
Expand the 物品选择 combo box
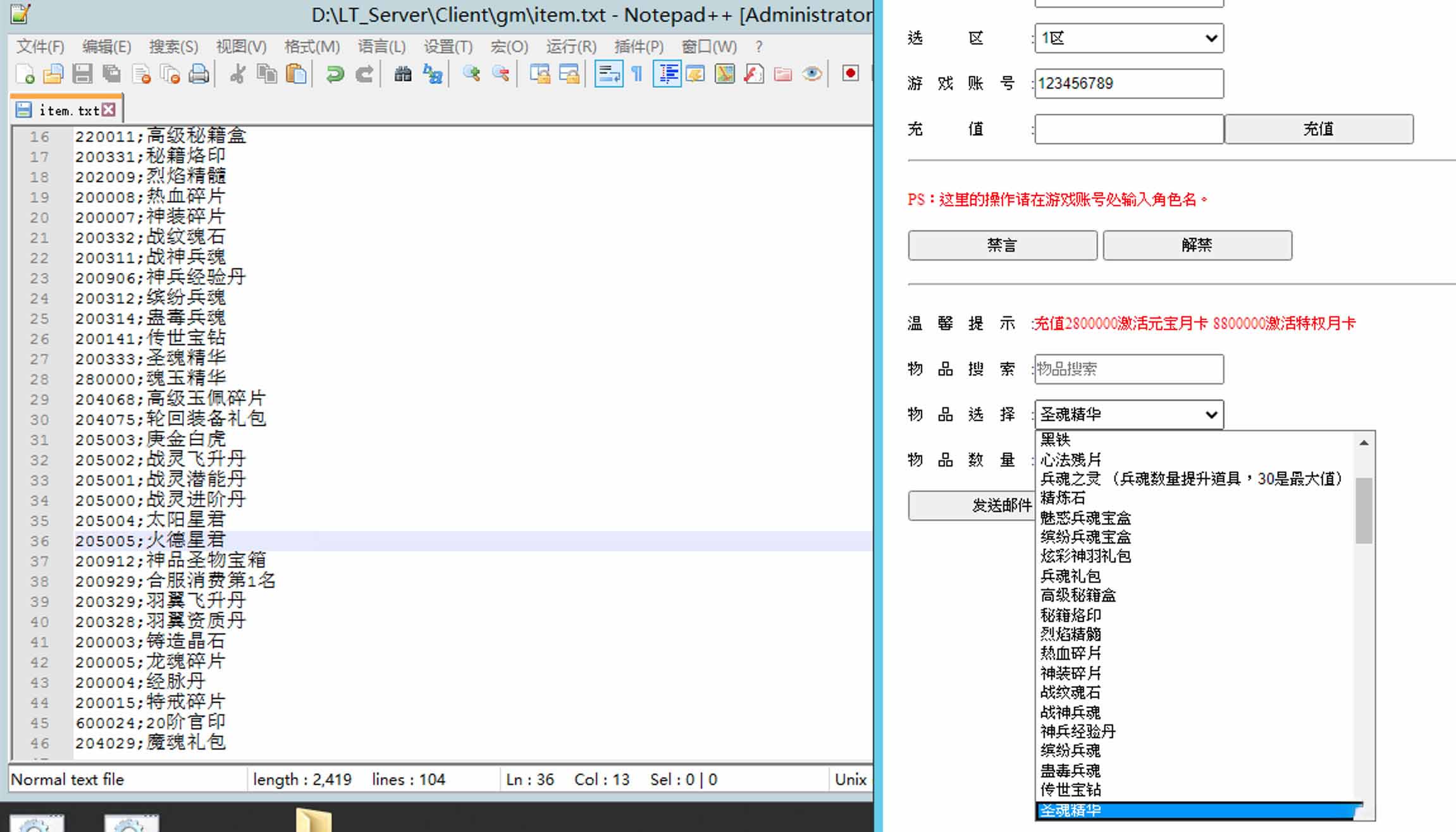pyautogui.click(x=1129, y=414)
